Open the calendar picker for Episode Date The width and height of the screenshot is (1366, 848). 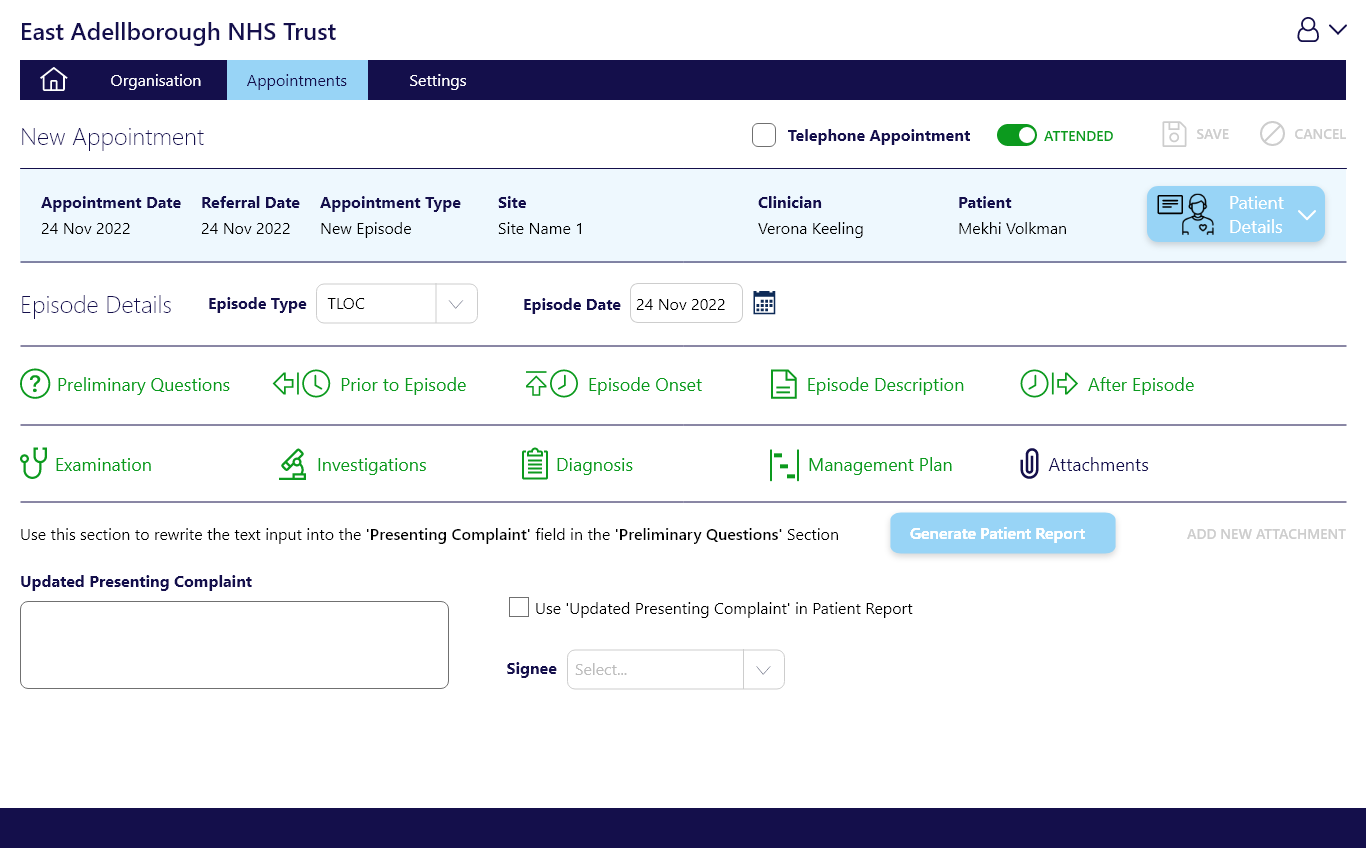(764, 303)
